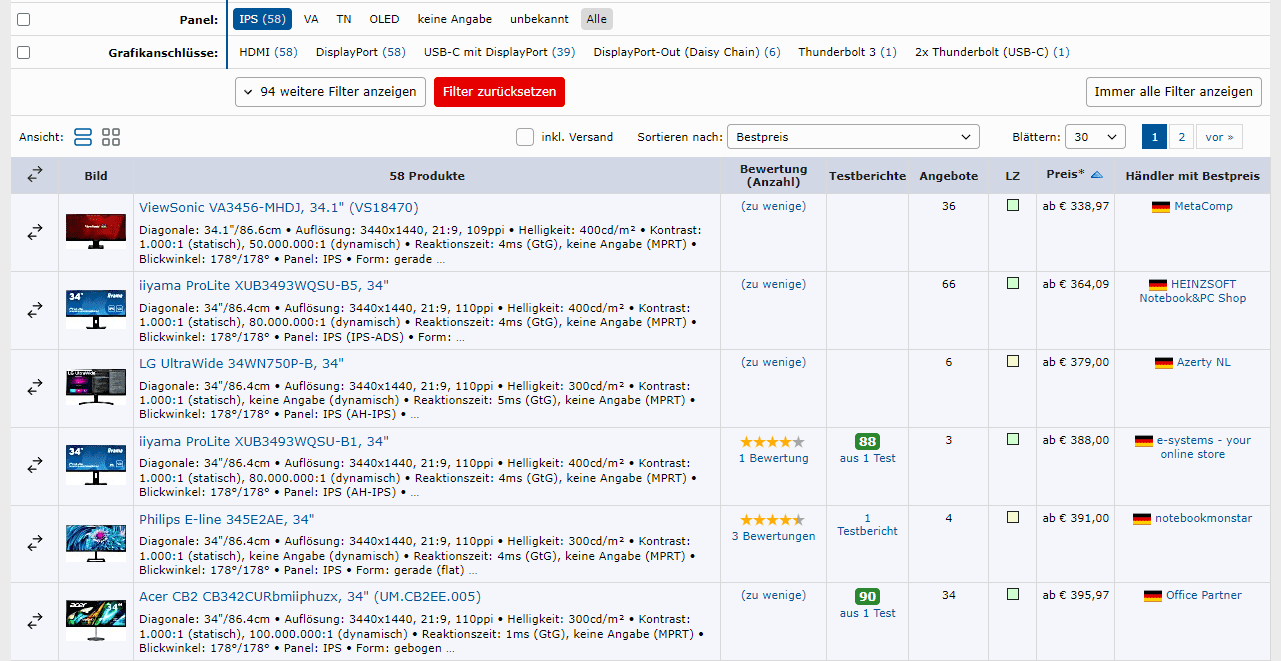Screen dimensions: 1281x661
Task: Open notebookmonstar dealer link
Action: point(1203,519)
